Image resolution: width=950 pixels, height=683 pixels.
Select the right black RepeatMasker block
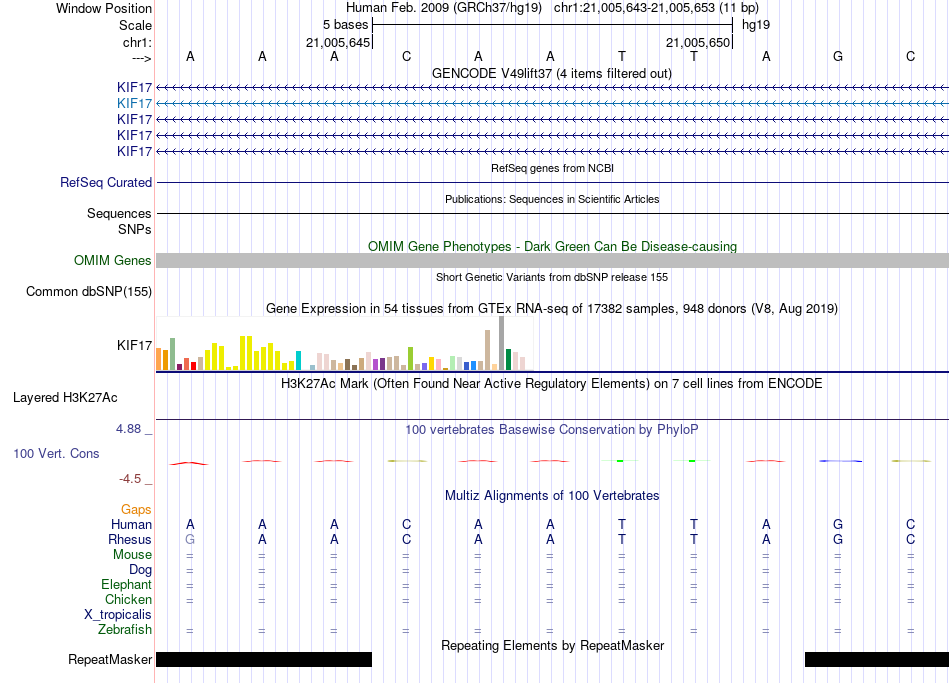point(877,659)
